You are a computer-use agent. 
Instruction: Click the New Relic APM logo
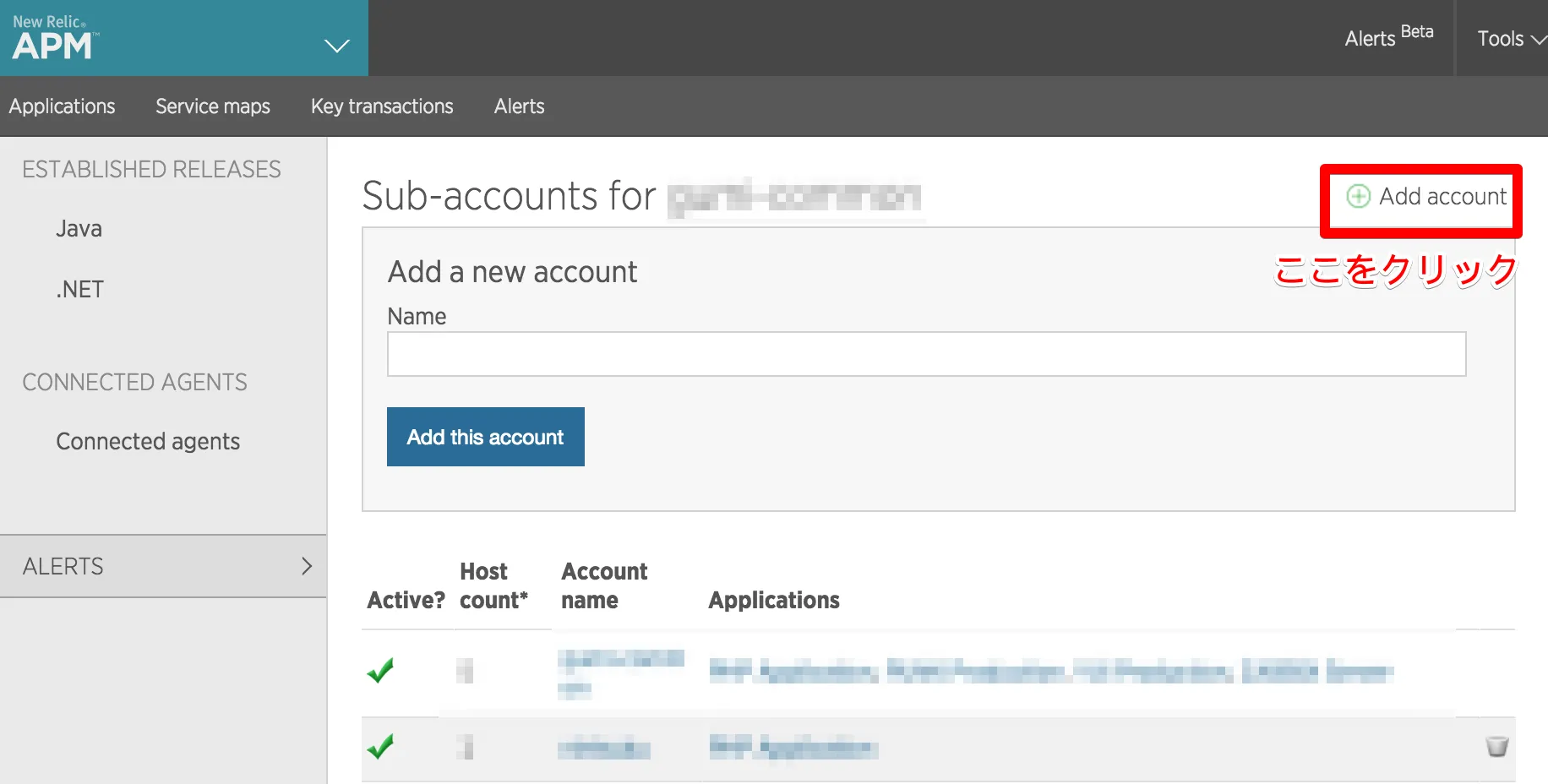(55, 38)
